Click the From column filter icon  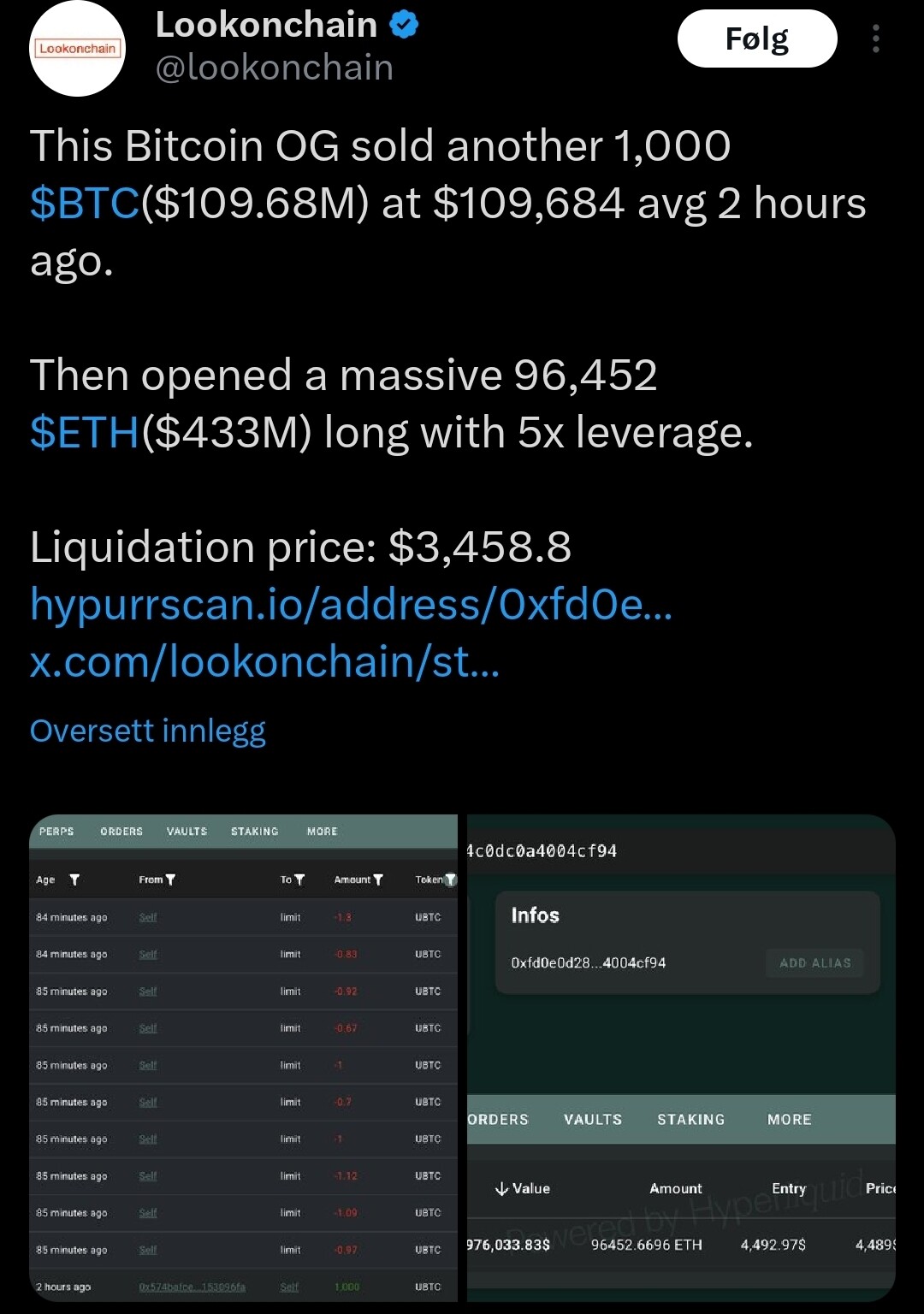coord(170,879)
